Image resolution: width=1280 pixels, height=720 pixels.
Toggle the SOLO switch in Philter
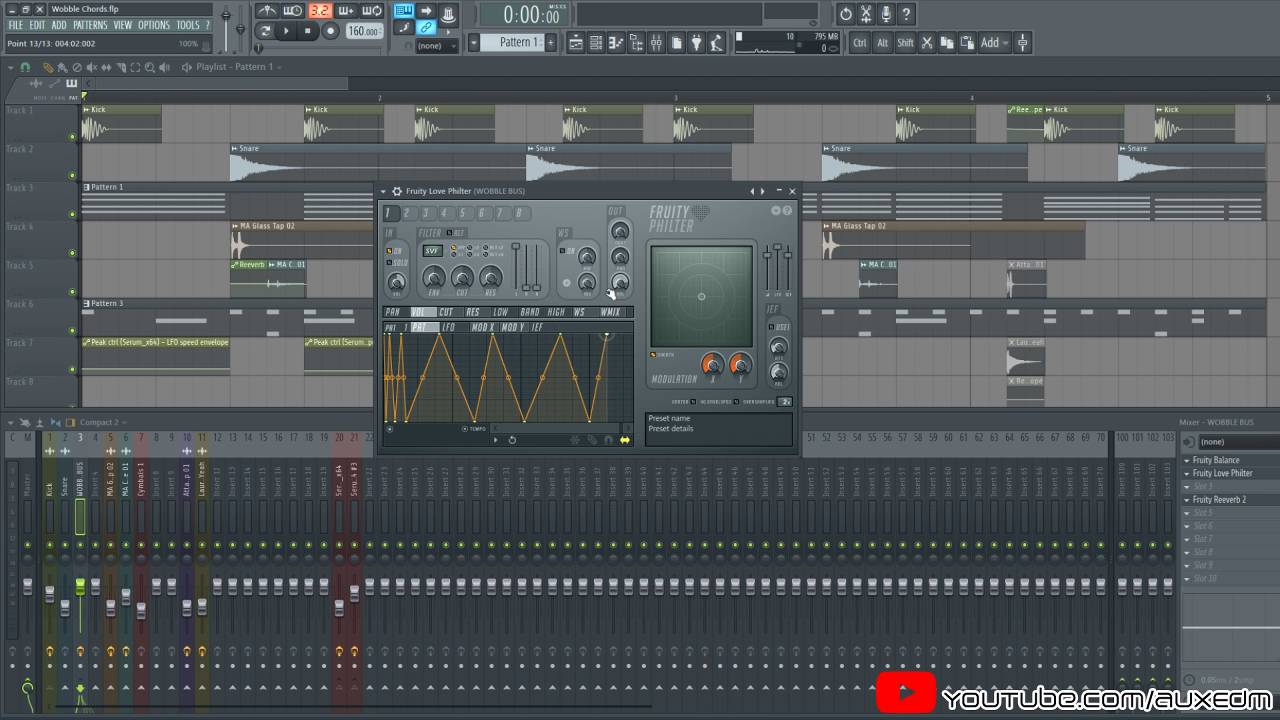coord(389,263)
